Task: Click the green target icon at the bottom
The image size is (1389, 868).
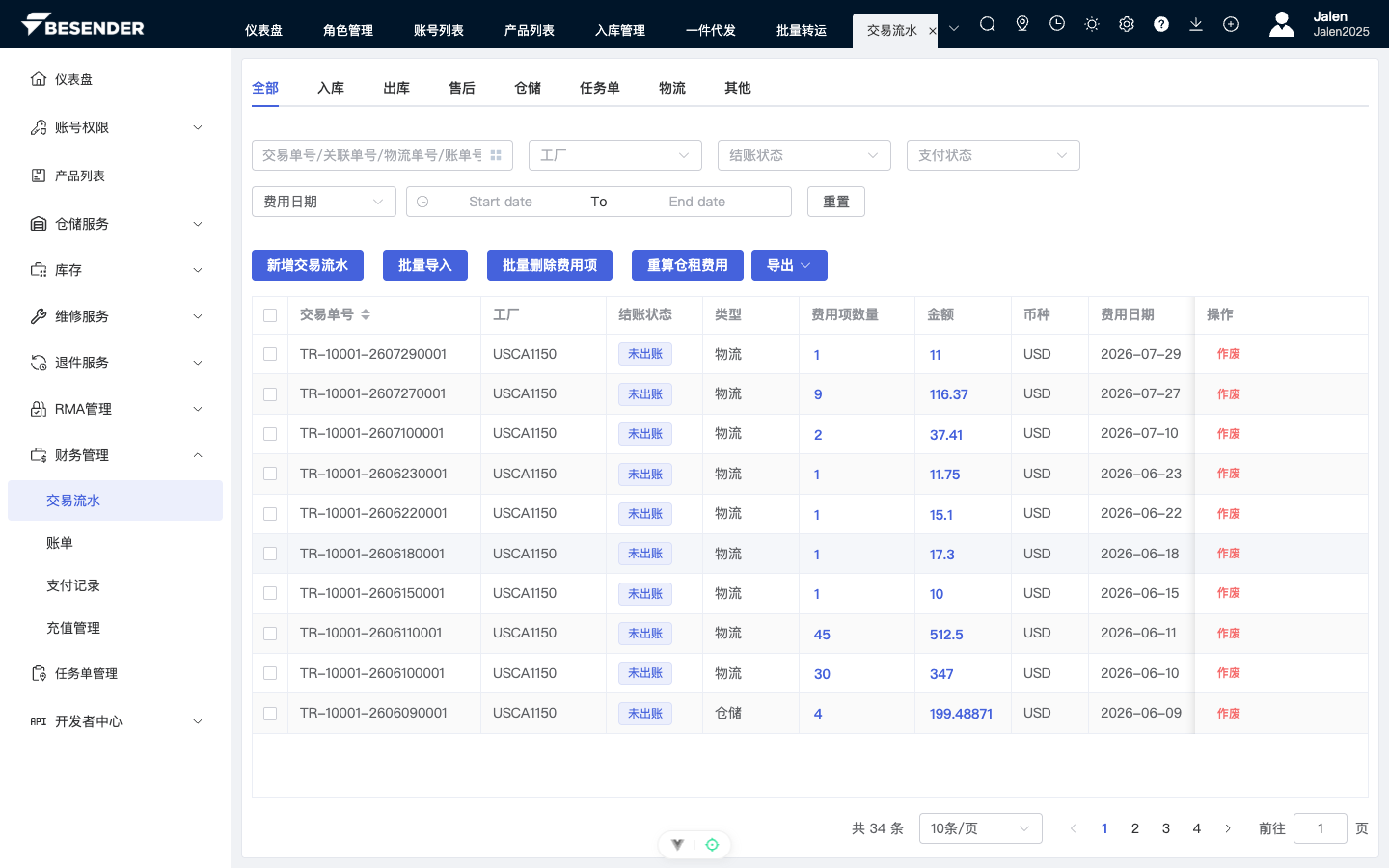Action: (712, 845)
